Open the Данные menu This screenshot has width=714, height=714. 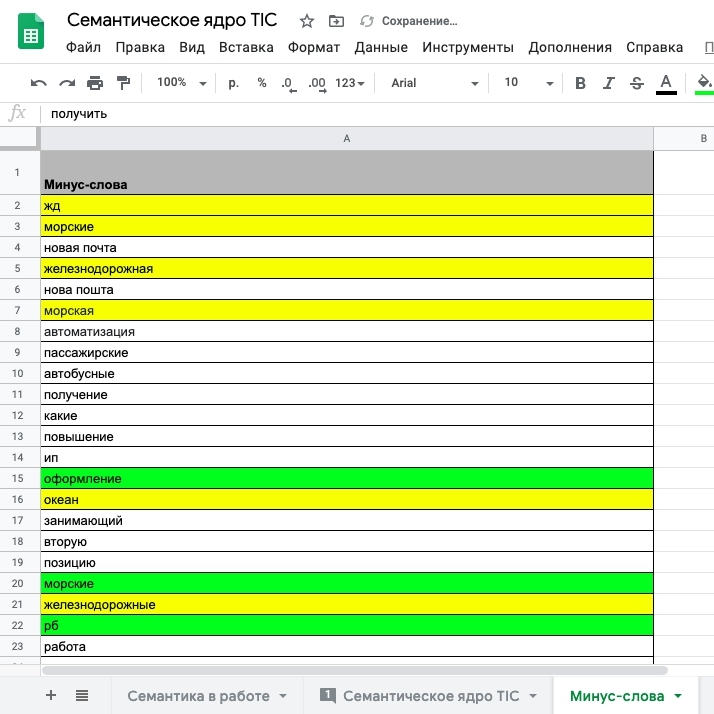pyautogui.click(x=380, y=47)
